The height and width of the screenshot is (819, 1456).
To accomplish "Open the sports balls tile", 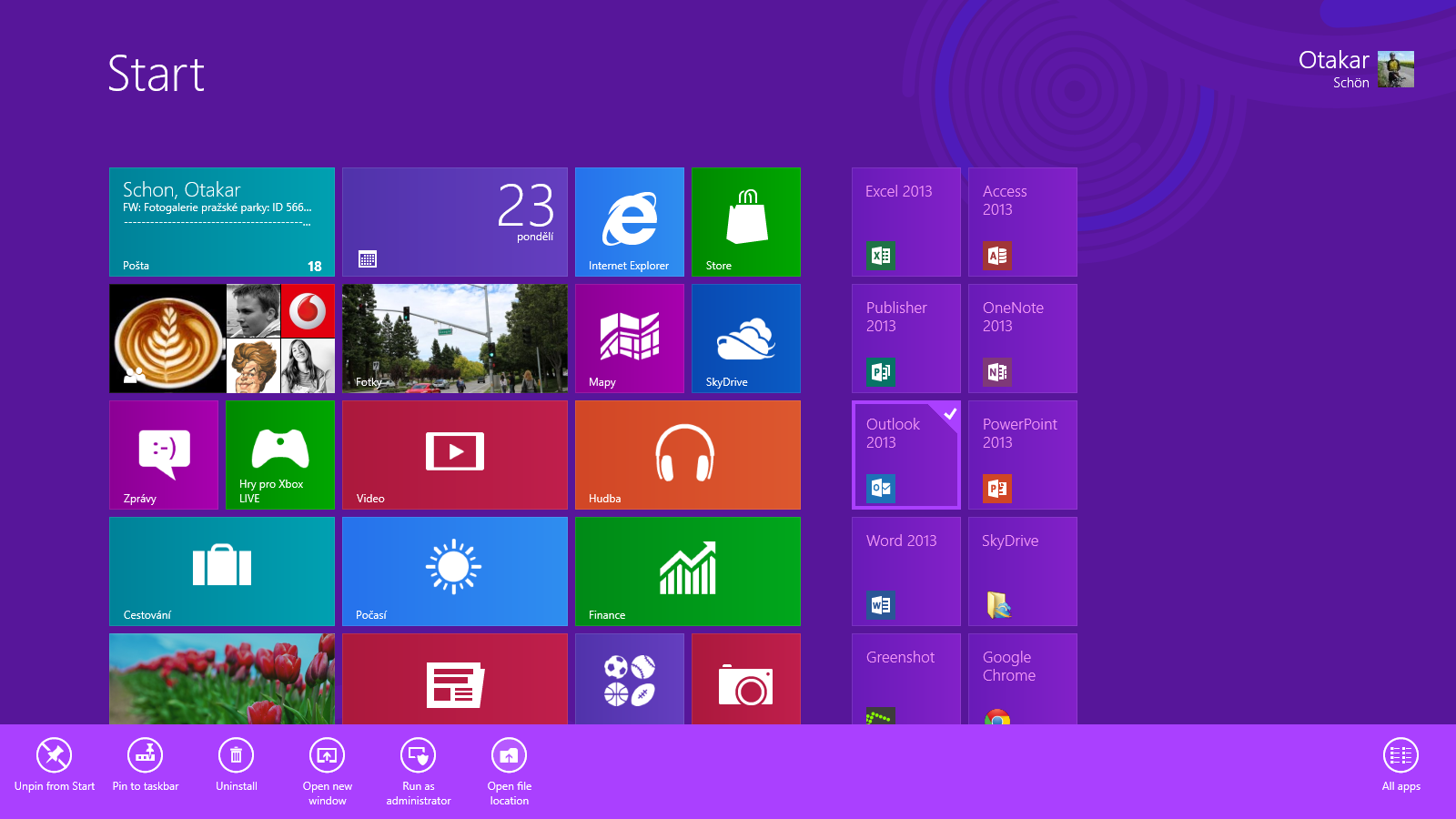I will [630, 679].
